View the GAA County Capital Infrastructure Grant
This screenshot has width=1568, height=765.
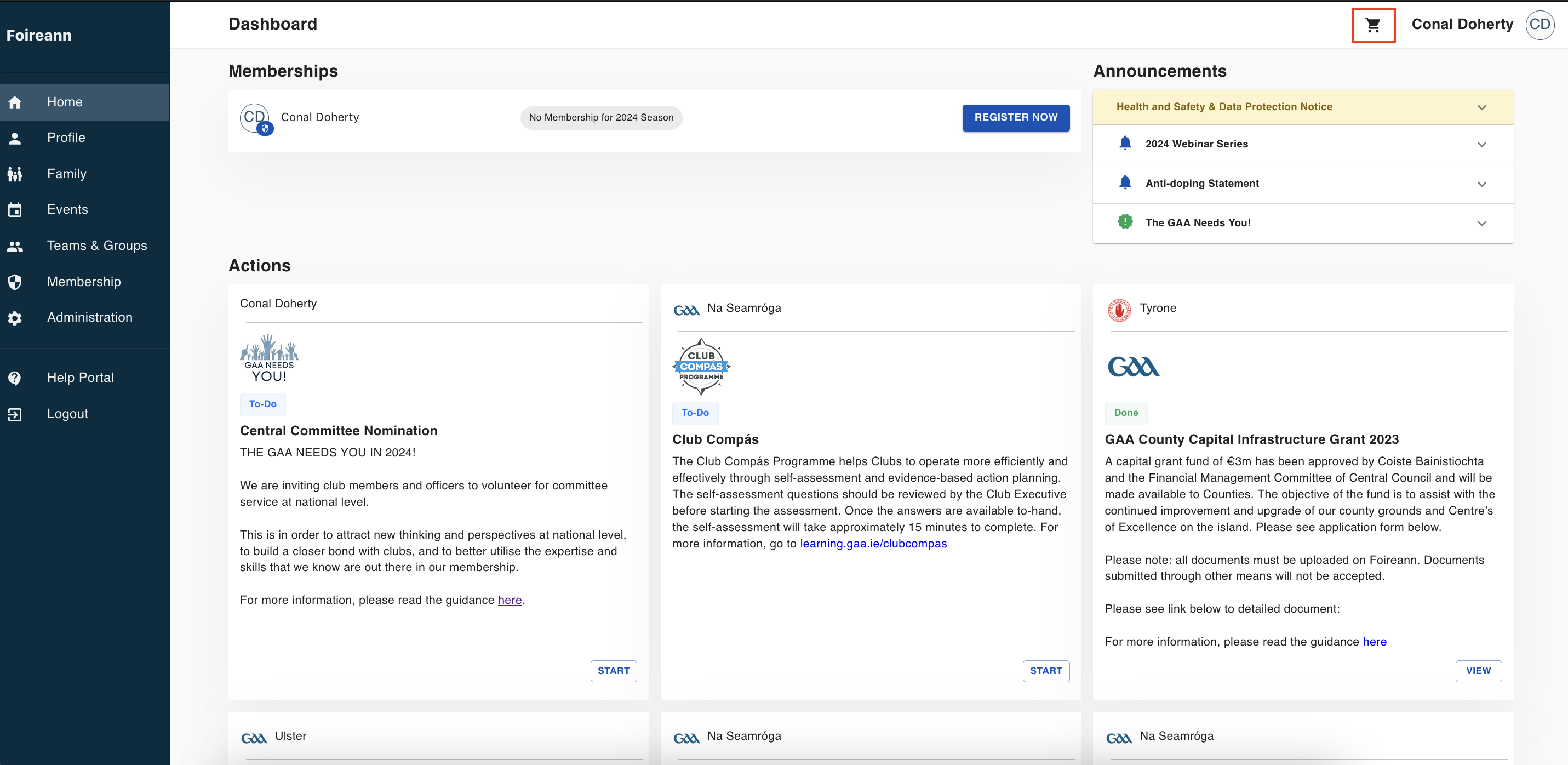tap(1478, 671)
